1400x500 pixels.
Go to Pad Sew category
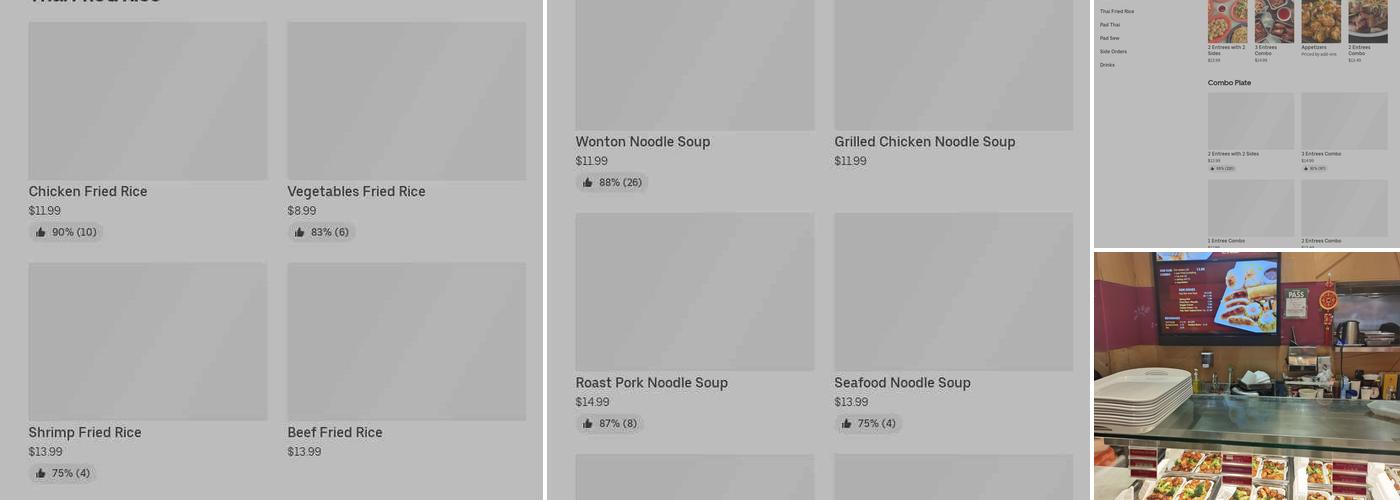(x=1110, y=38)
